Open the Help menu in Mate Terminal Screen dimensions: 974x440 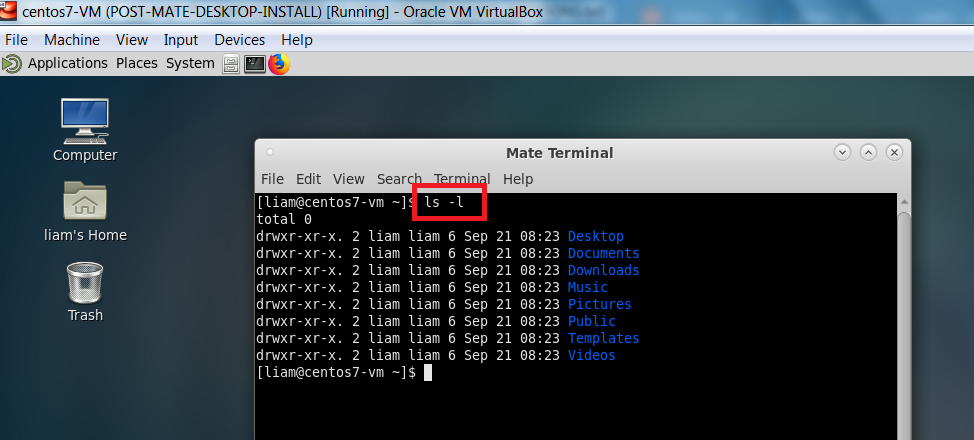[x=518, y=179]
